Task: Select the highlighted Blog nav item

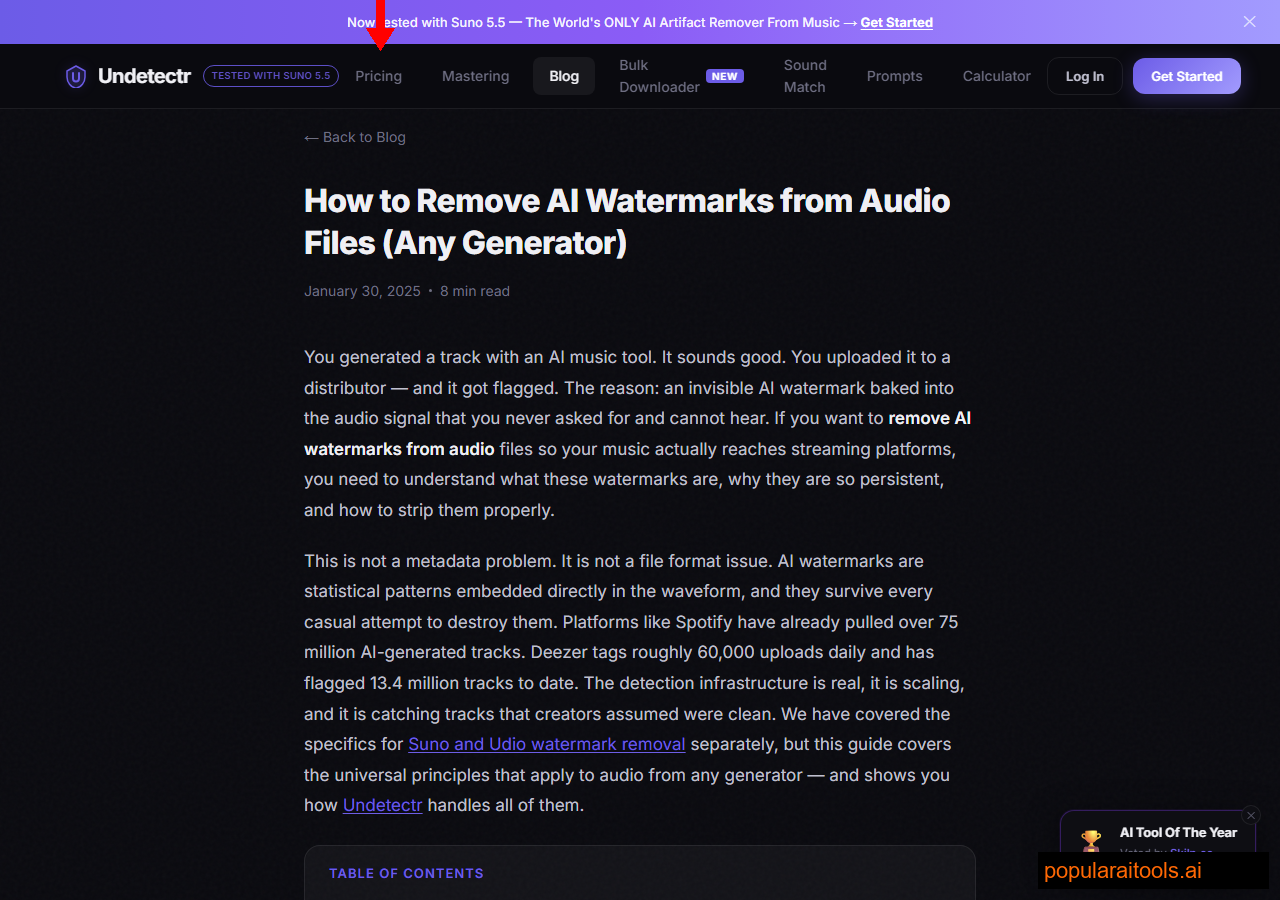Action: pos(563,75)
